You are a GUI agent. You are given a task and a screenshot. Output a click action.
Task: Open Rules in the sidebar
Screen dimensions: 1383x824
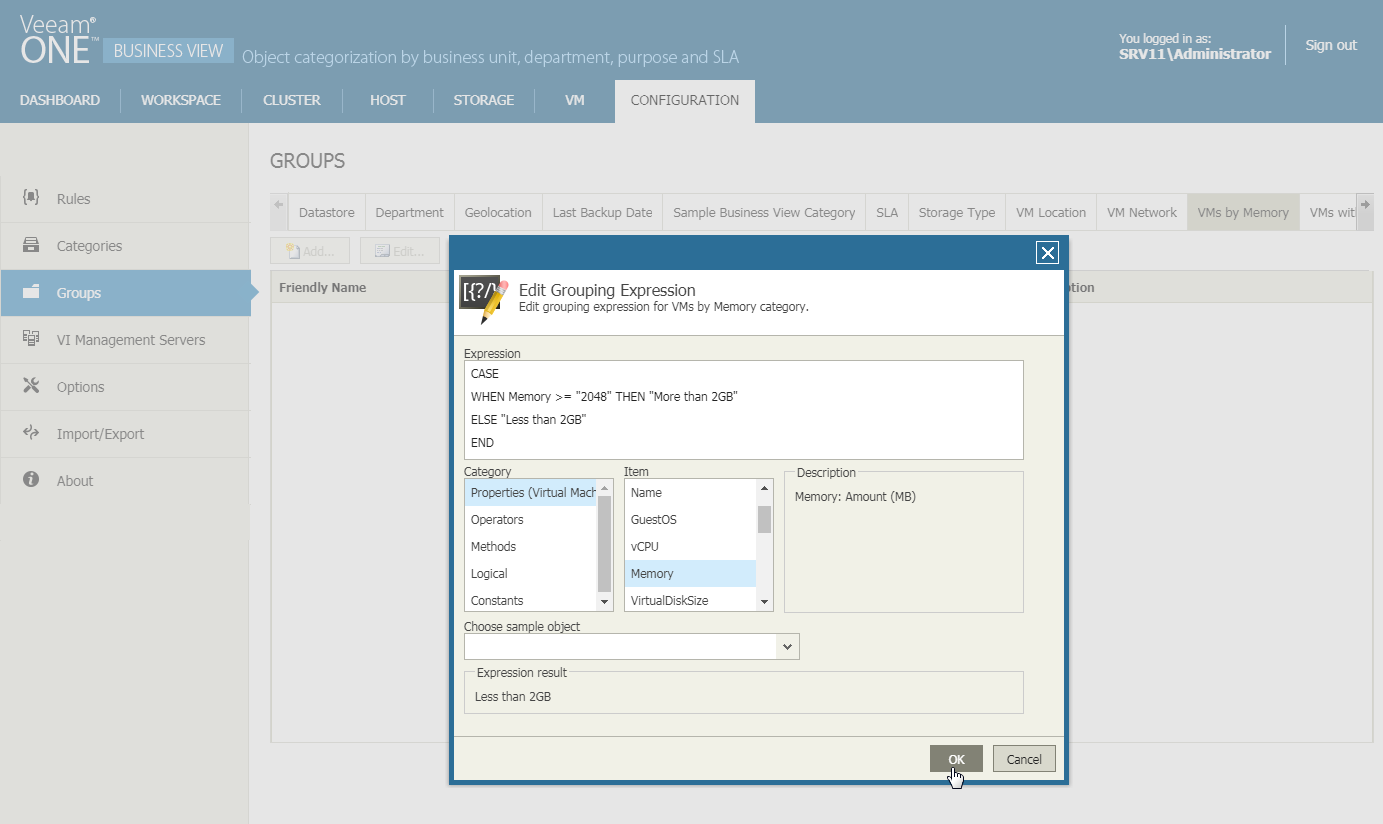click(124, 199)
